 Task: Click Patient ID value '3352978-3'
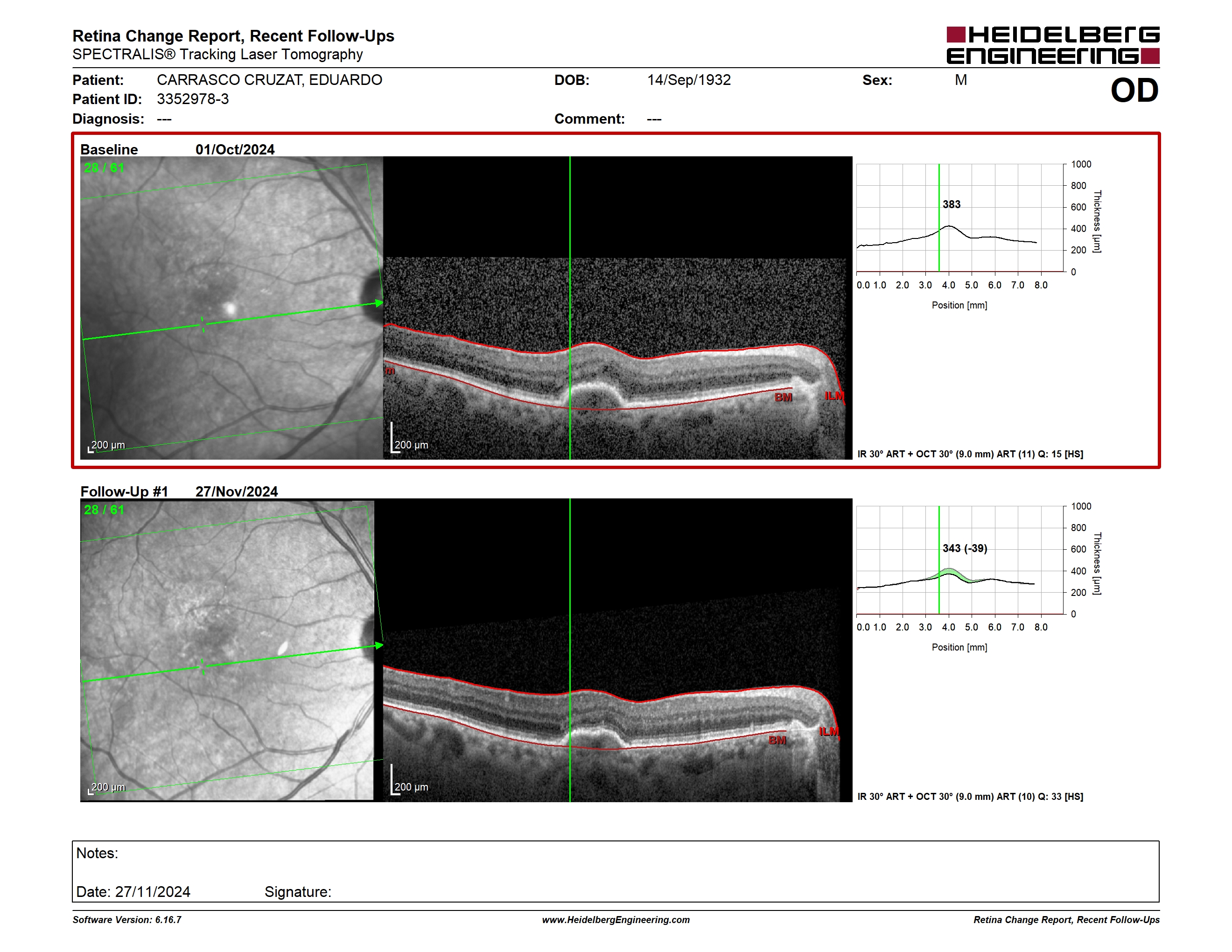click(193, 99)
